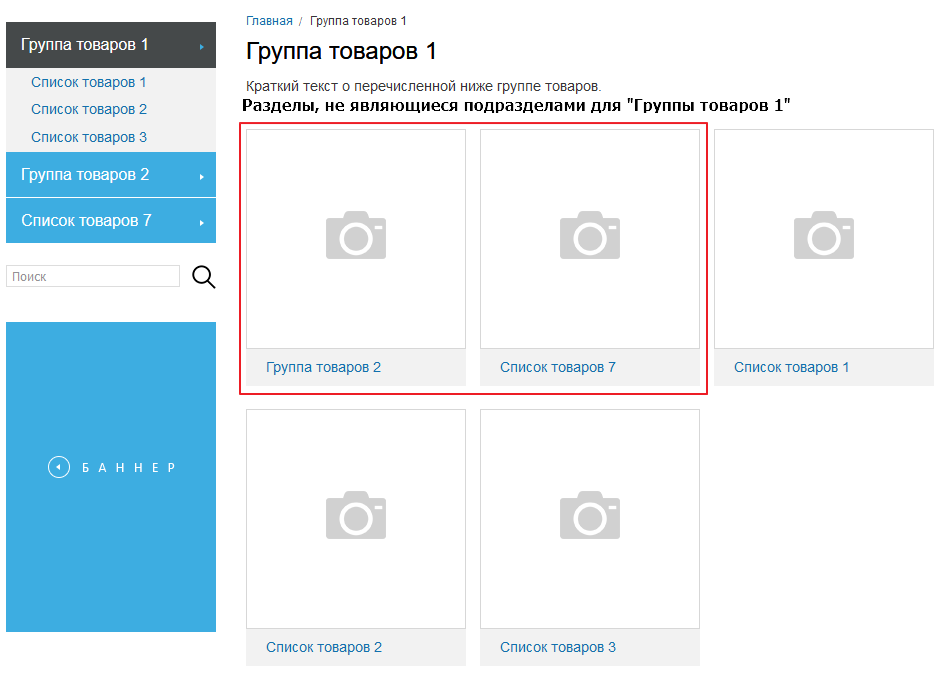
Task: Select Список товаров 3 in sidebar submenu
Action: (89, 137)
